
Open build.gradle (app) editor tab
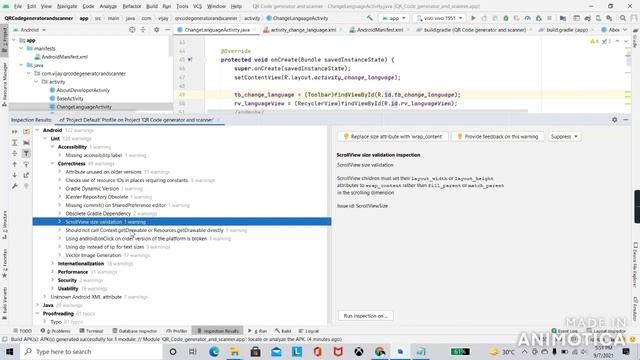point(563,30)
